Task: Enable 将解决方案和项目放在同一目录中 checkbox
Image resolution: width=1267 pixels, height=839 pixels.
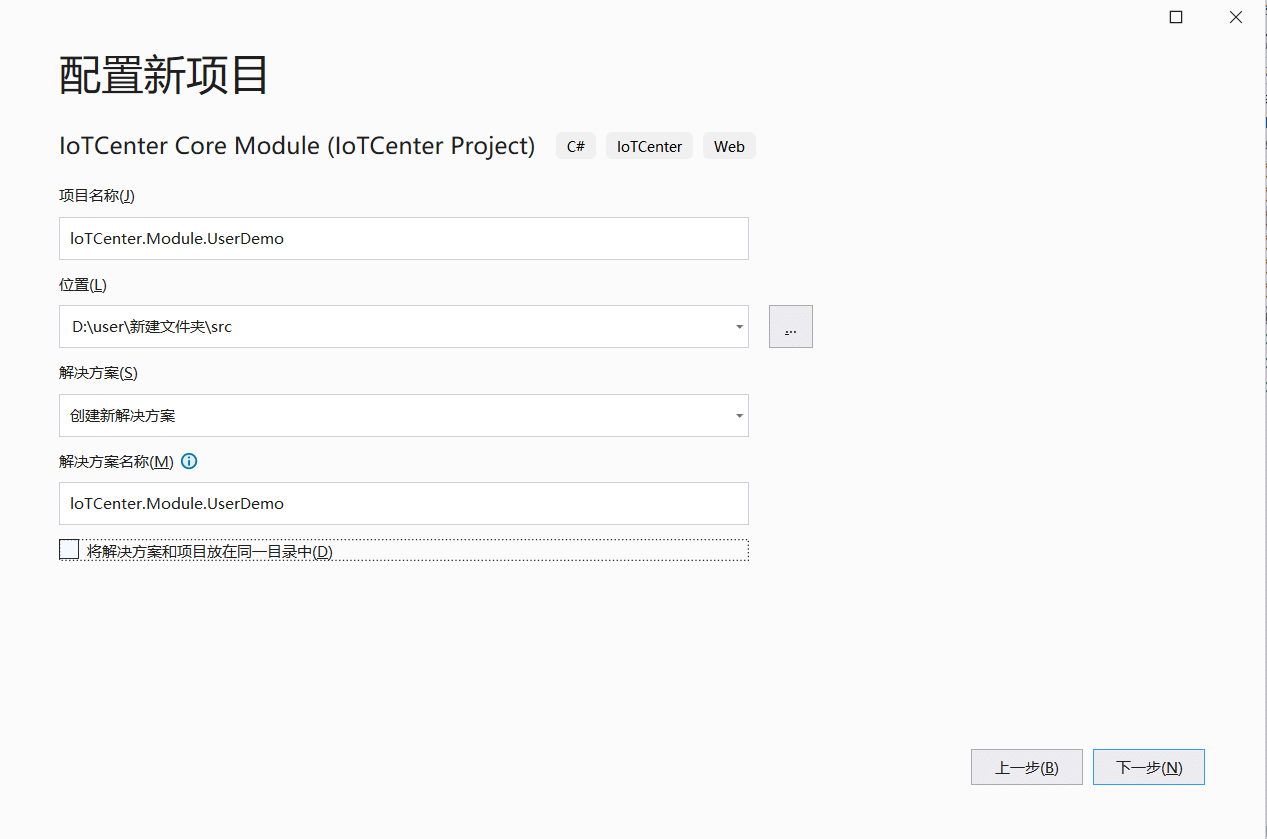Action: click(x=69, y=550)
